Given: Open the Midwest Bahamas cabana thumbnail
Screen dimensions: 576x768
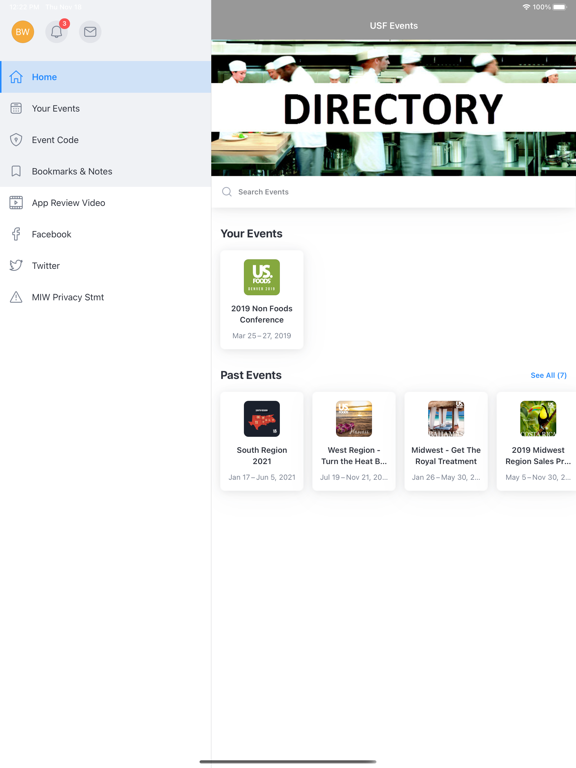Looking at the screenshot, I should coord(446,419).
